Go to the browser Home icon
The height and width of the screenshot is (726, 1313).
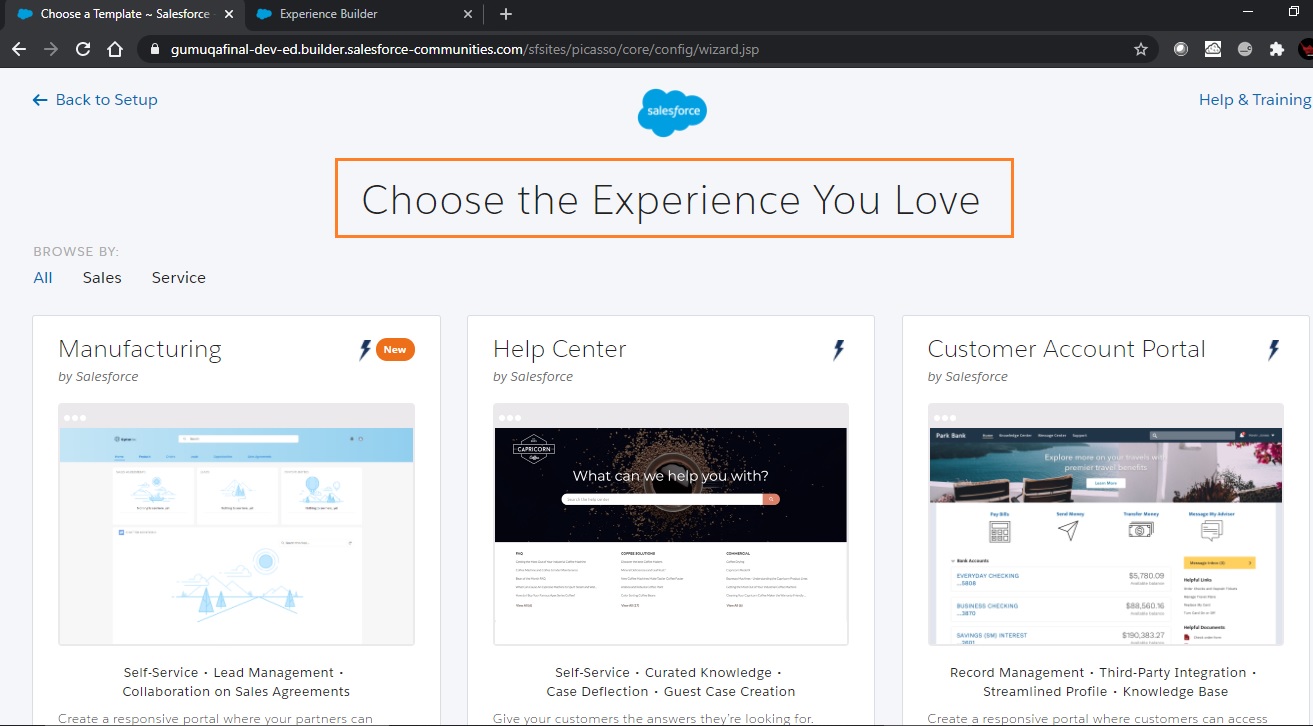(115, 49)
